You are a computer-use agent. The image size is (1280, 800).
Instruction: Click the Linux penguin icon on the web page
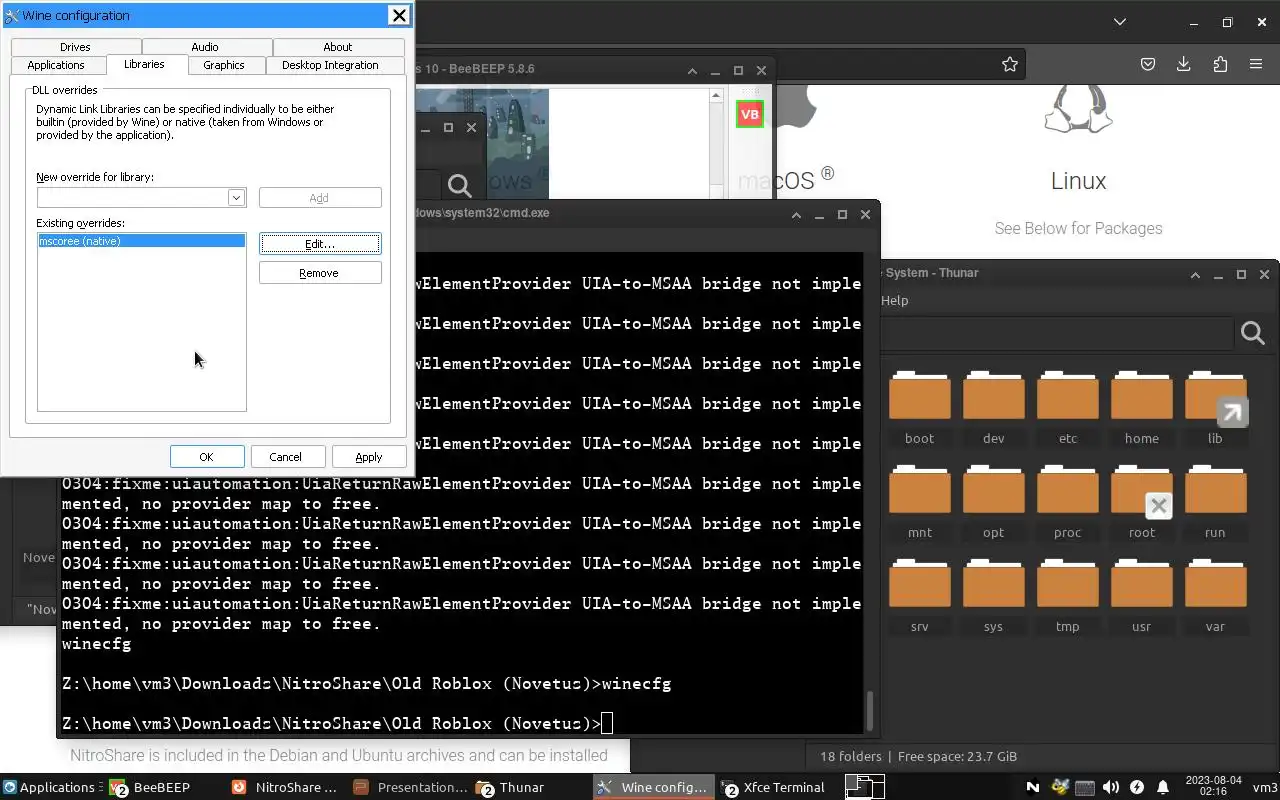(x=1078, y=108)
